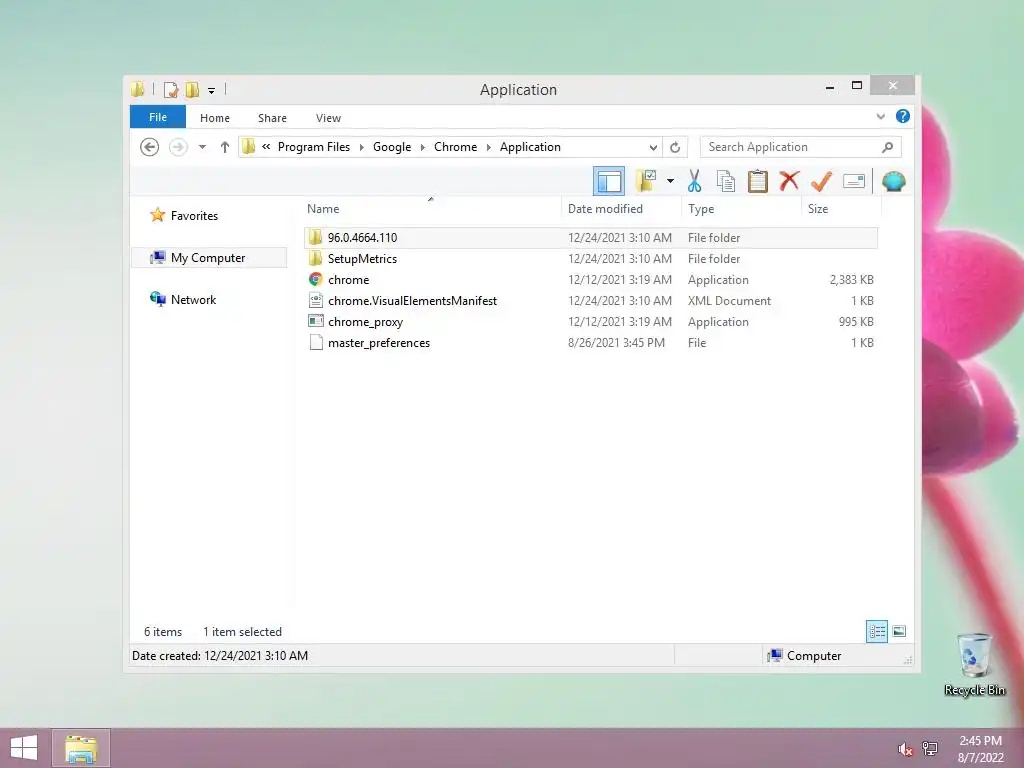Delete item with the red X icon
The width and height of the screenshot is (1024, 768).
pyautogui.click(x=789, y=180)
